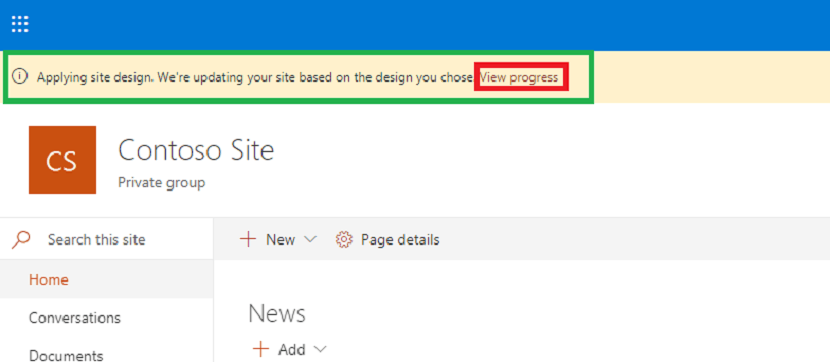Image resolution: width=831 pixels, height=363 pixels.
Task: Click the News section heading
Action: click(277, 313)
